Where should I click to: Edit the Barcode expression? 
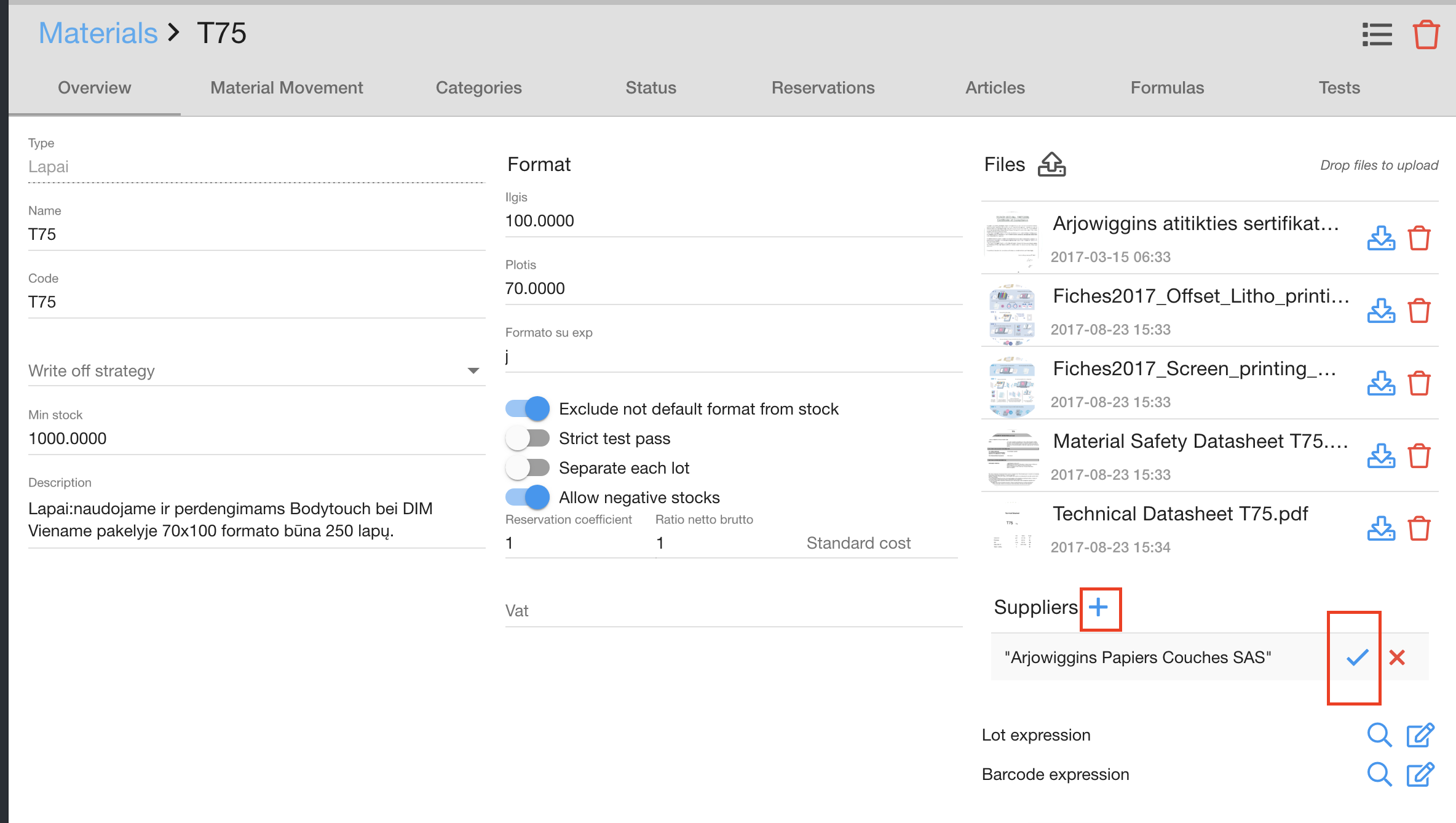coord(1420,774)
